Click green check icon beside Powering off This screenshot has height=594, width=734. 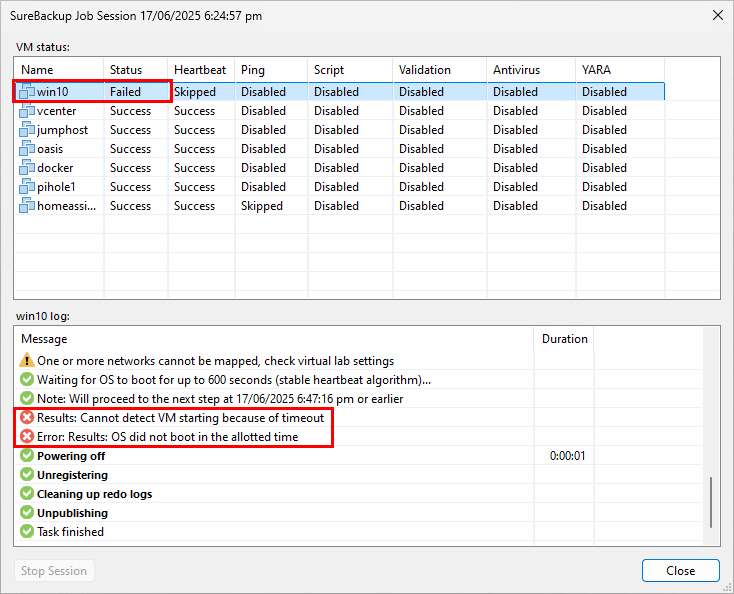click(27, 456)
